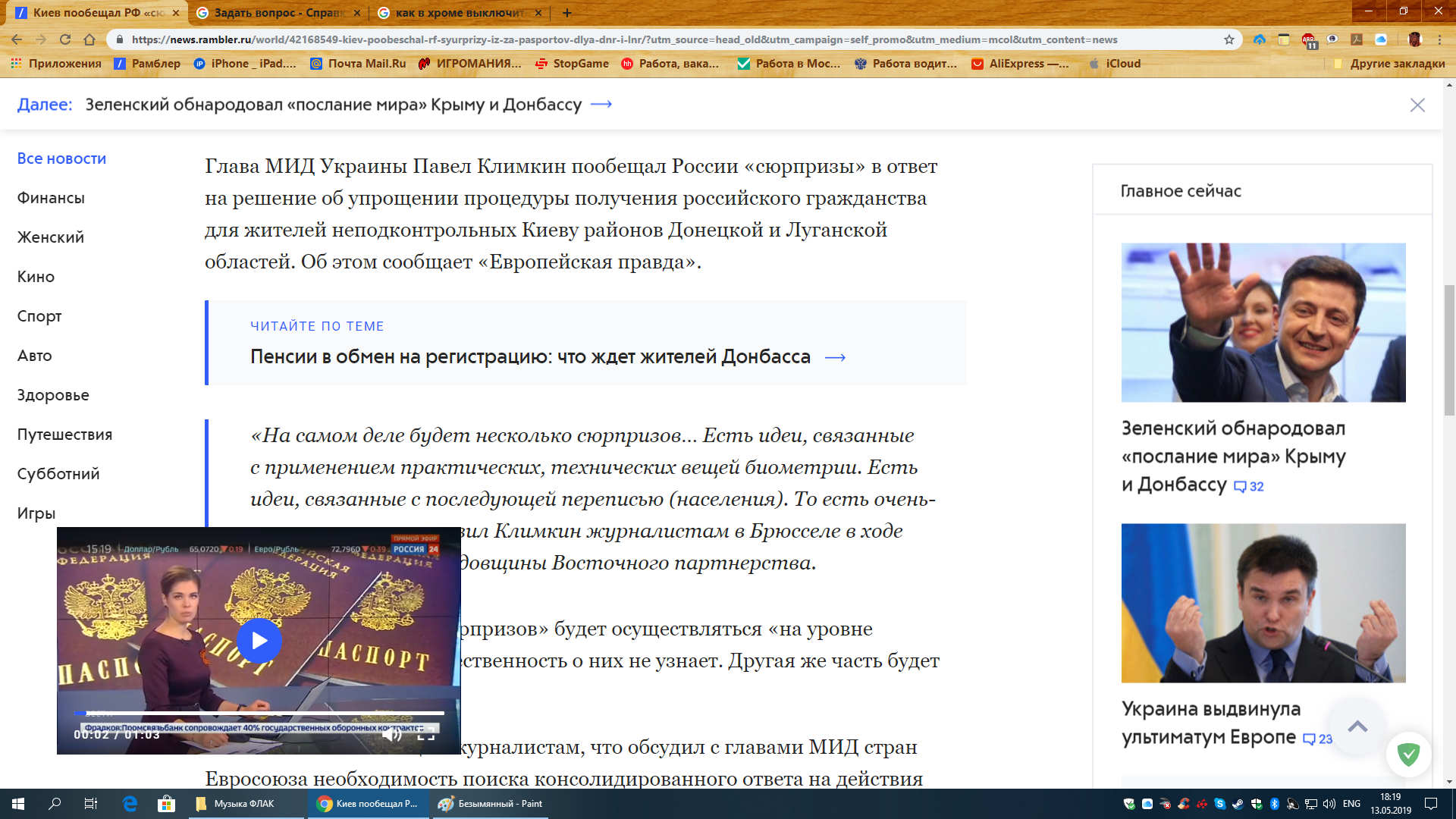Dismiss the Далее banner
The height and width of the screenshot is (819, 1456).
pyautogui.click(x=1417, y=105)
